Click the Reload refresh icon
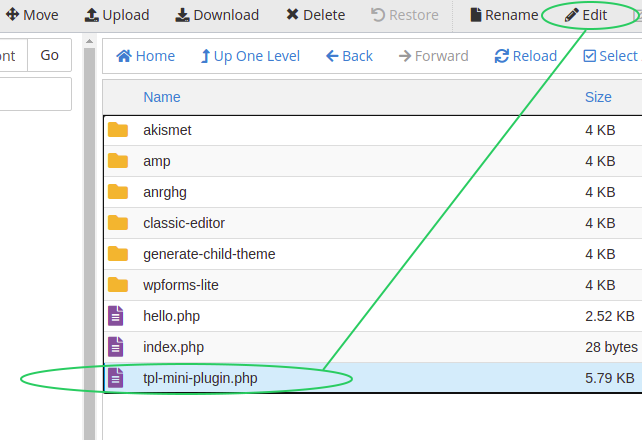The height and width of the screenshot is (440, 642). tap(502, 56)
